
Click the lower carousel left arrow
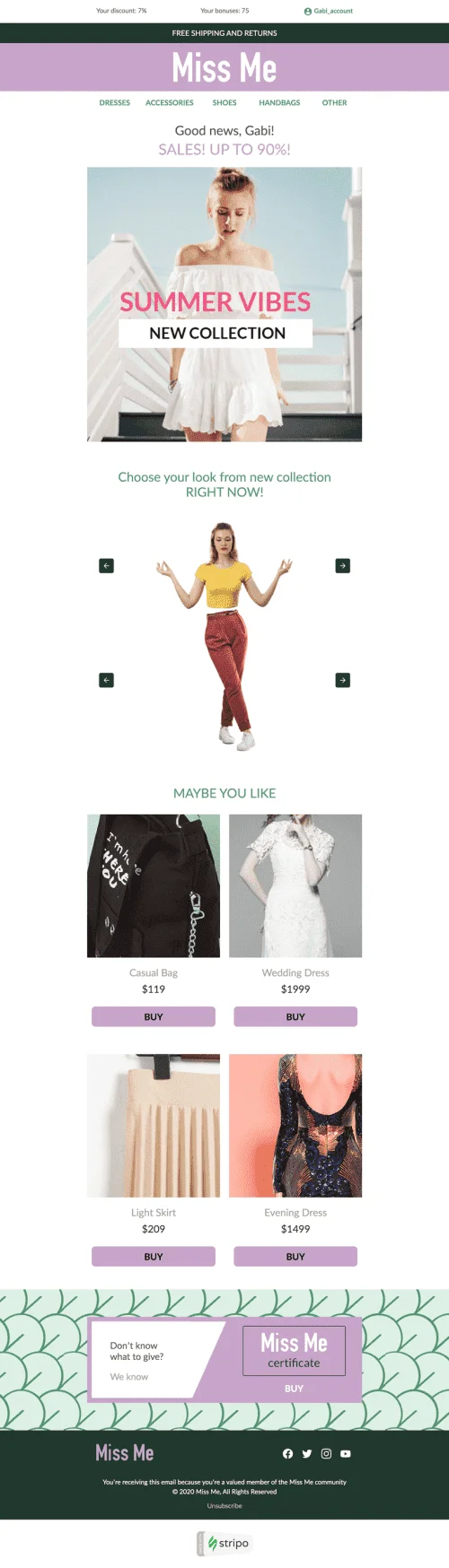(106, 680)
